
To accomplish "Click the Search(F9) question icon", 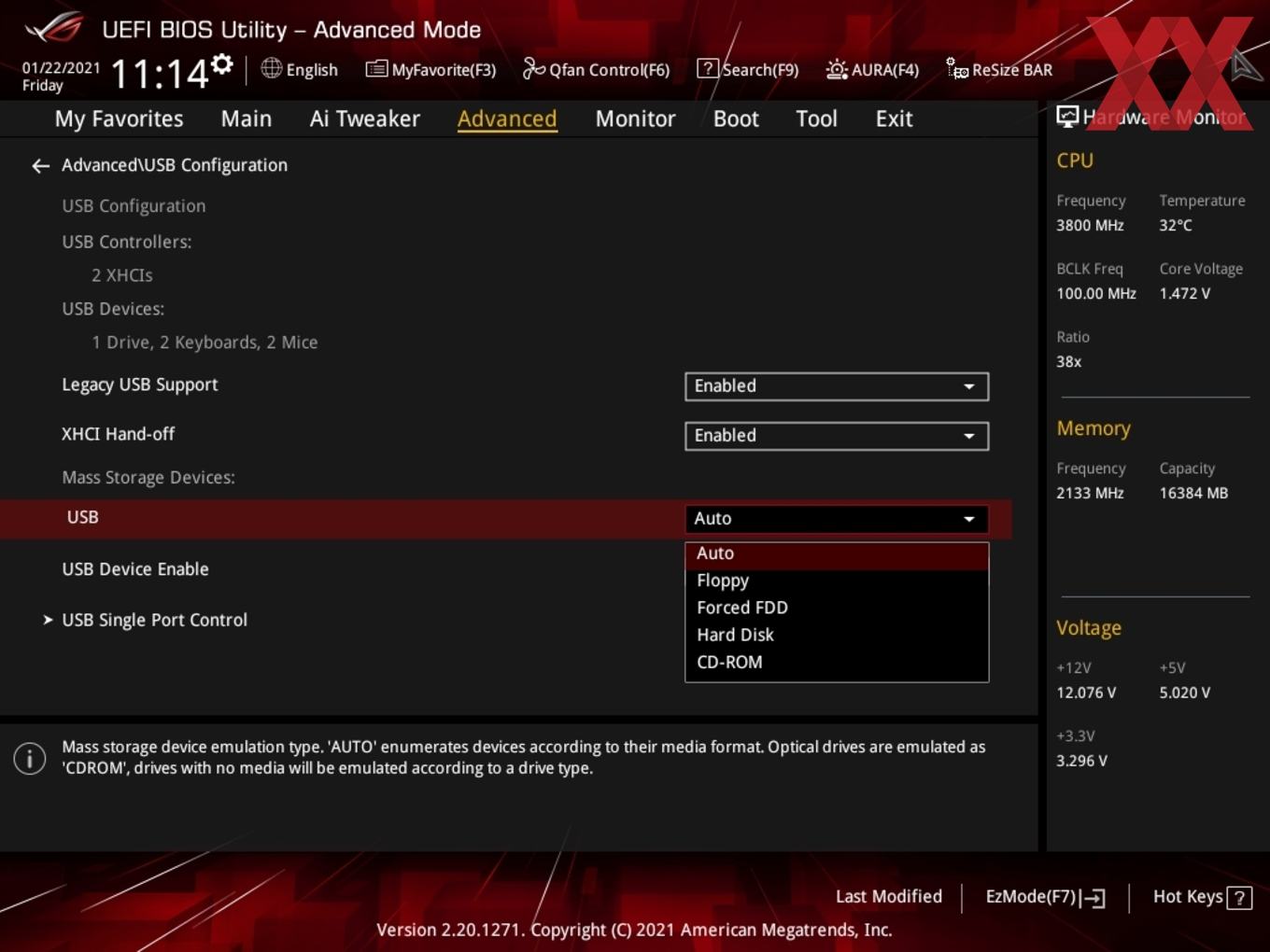I will [708, 69].
